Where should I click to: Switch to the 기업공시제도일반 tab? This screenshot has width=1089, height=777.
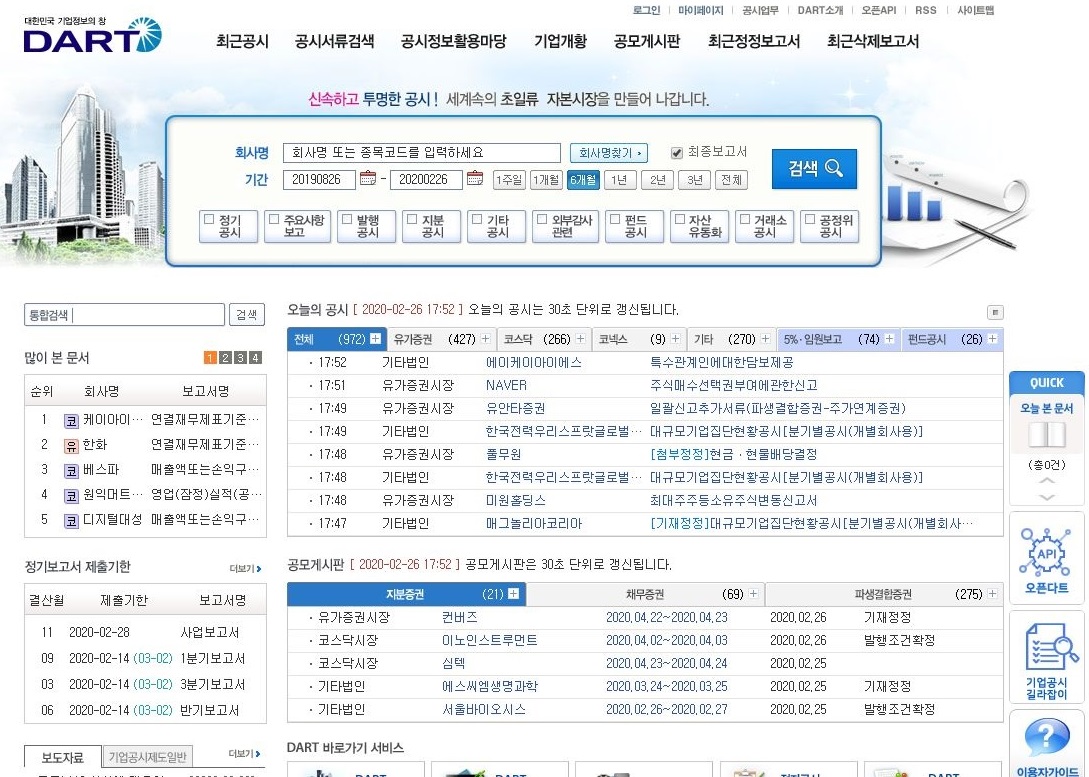tap(147, 757)
